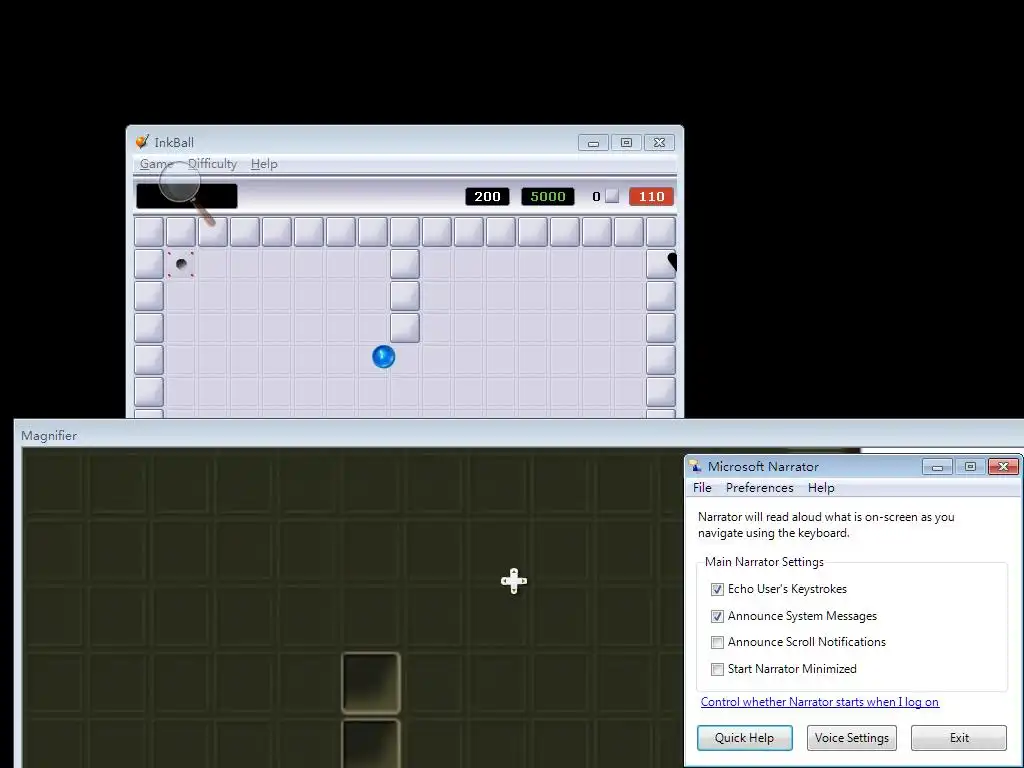Viewport: 1024px width, 768px height.
Task: Click the Quick Help button
Action: (744, 738)
